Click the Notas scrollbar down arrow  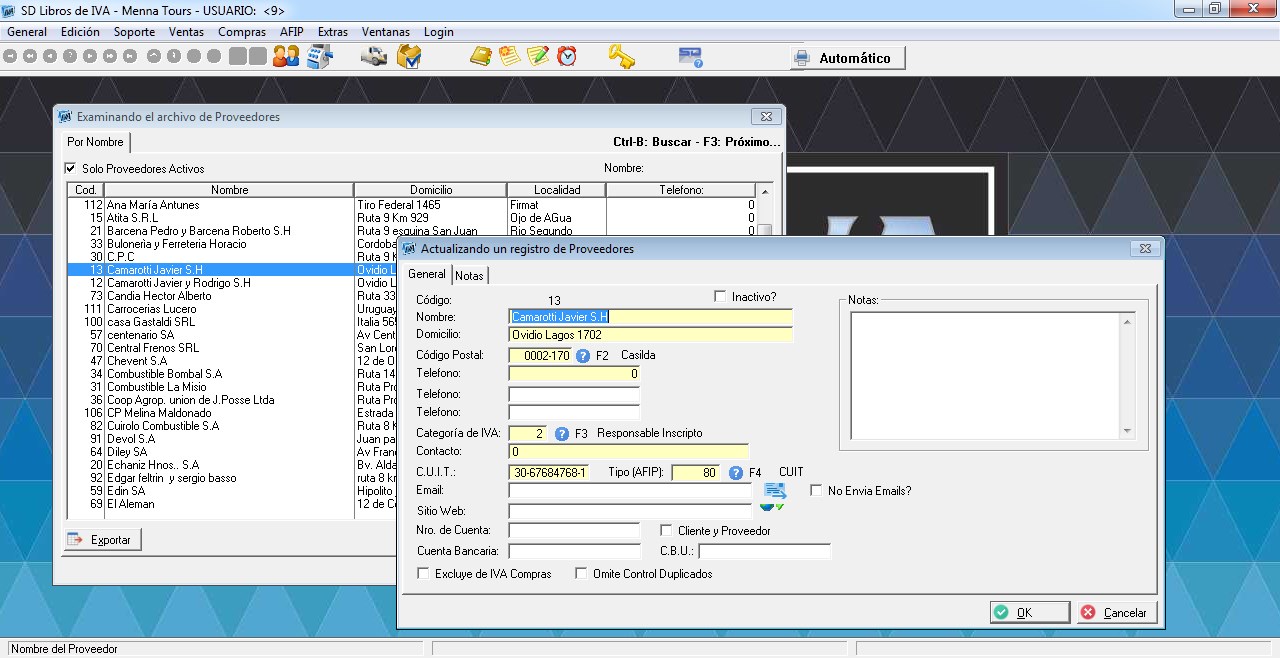pos(1128,431)
